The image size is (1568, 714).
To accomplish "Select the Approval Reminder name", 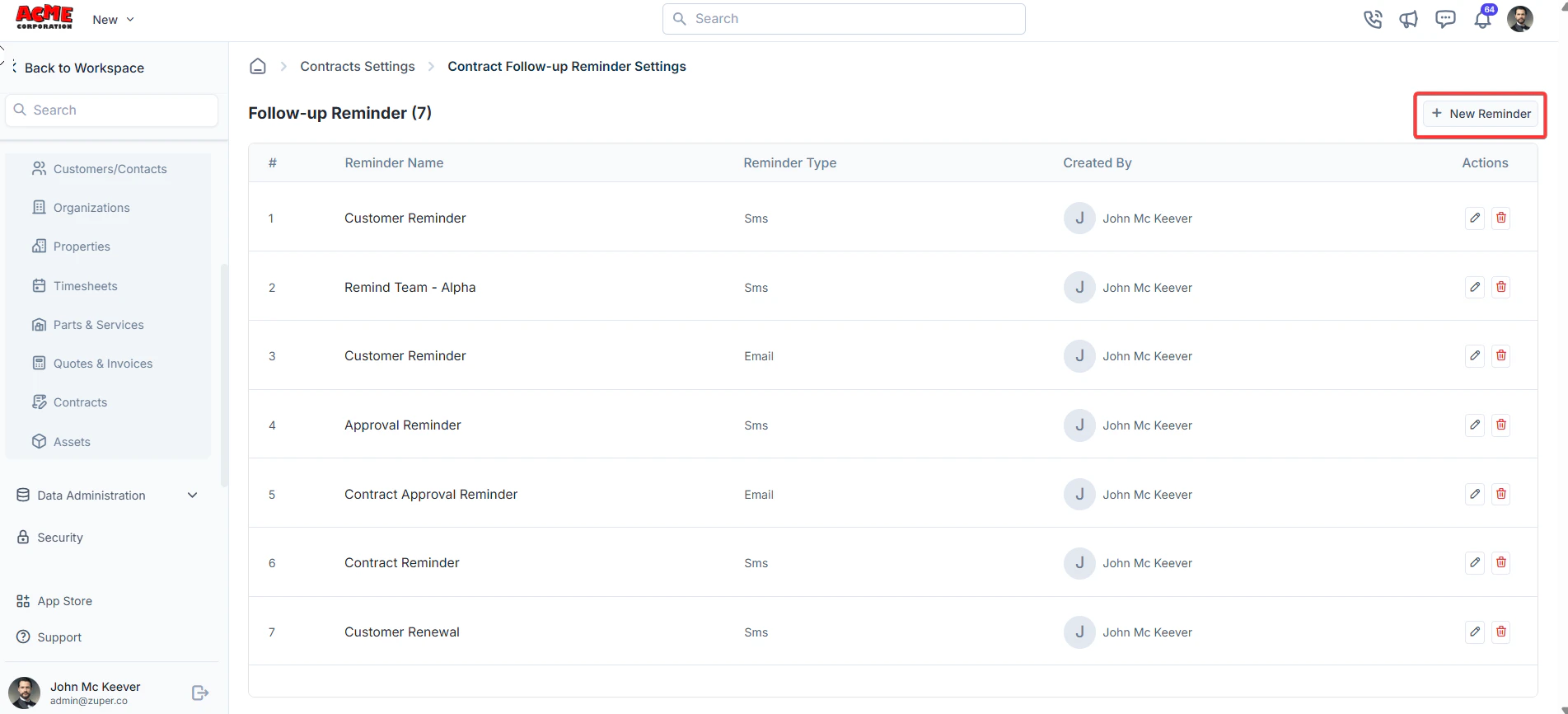I will click(402, 425).
